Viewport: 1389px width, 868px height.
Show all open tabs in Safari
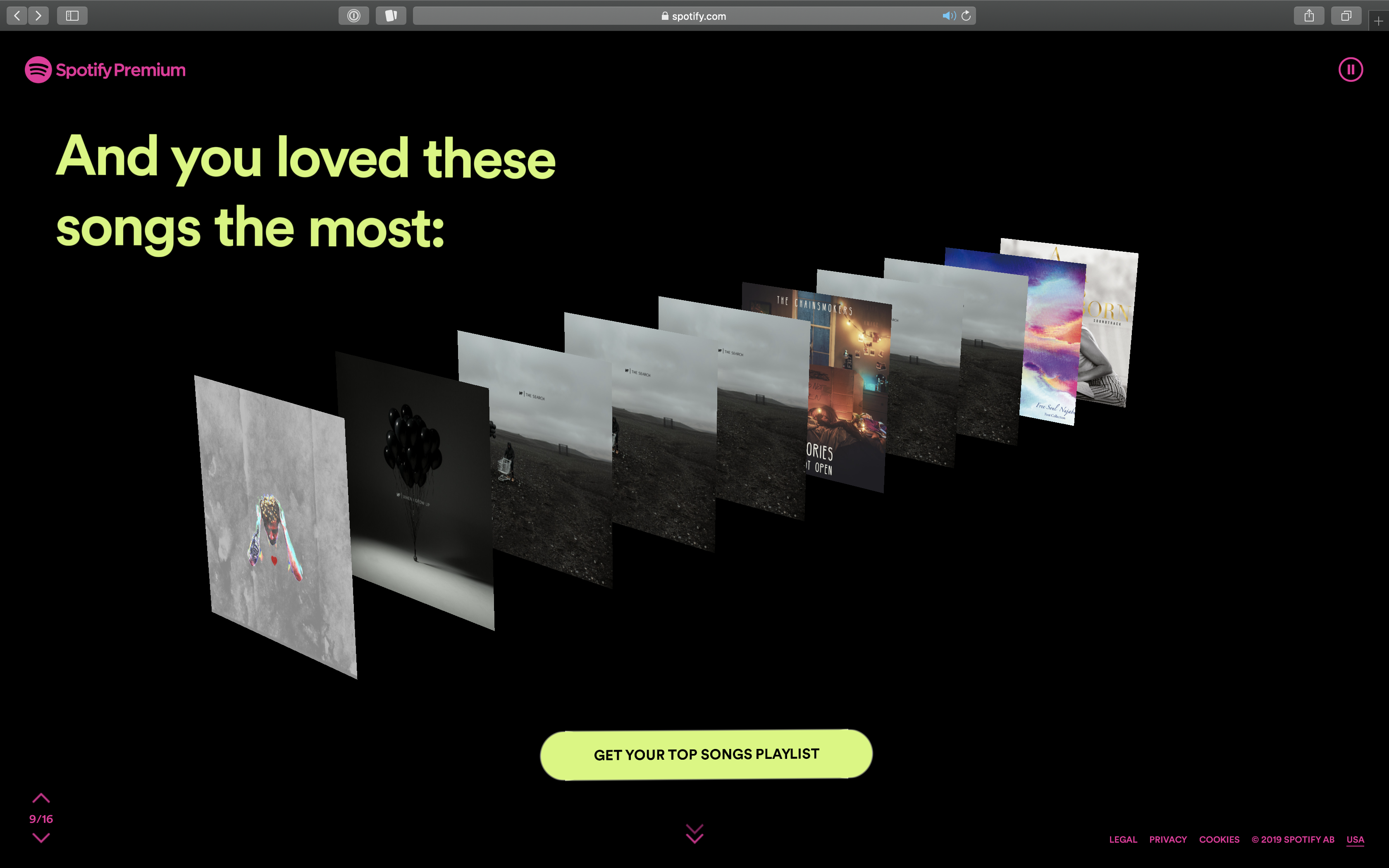click(1346, 16)
